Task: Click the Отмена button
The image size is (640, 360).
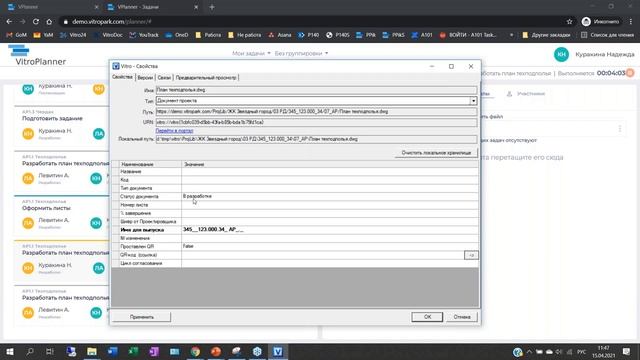Action: (x=462, y=317)
